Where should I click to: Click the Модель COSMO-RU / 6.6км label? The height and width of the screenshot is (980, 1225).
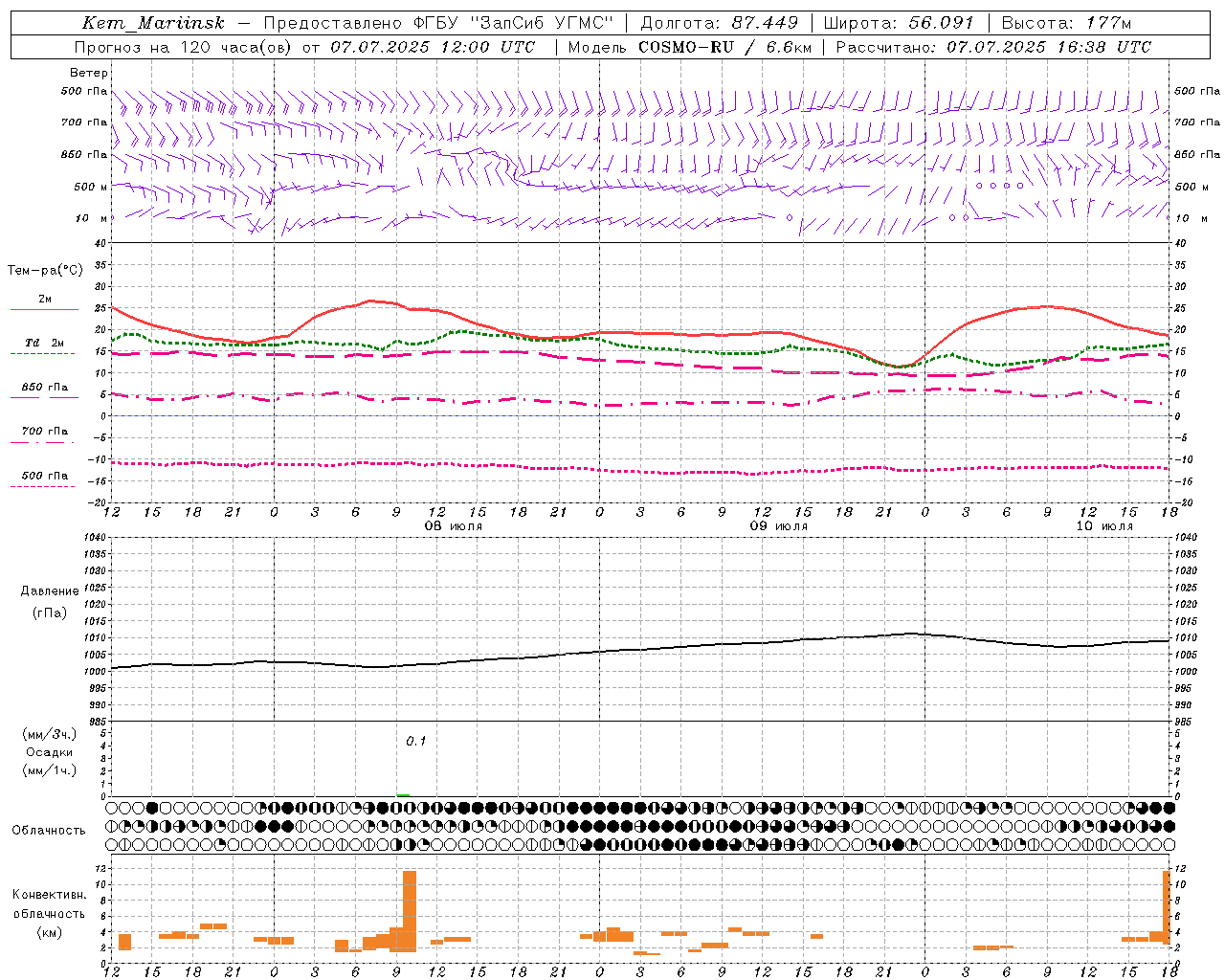[x=689, y=47]
